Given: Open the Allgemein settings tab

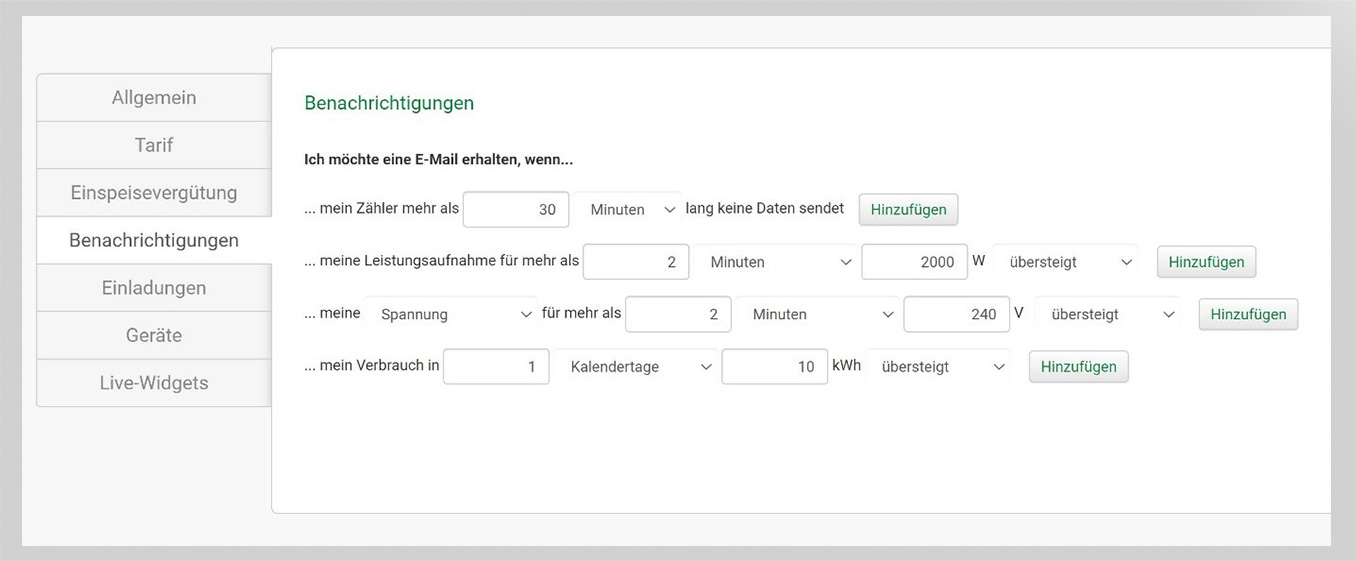Looking at the screenshot, I should point(154,98).
